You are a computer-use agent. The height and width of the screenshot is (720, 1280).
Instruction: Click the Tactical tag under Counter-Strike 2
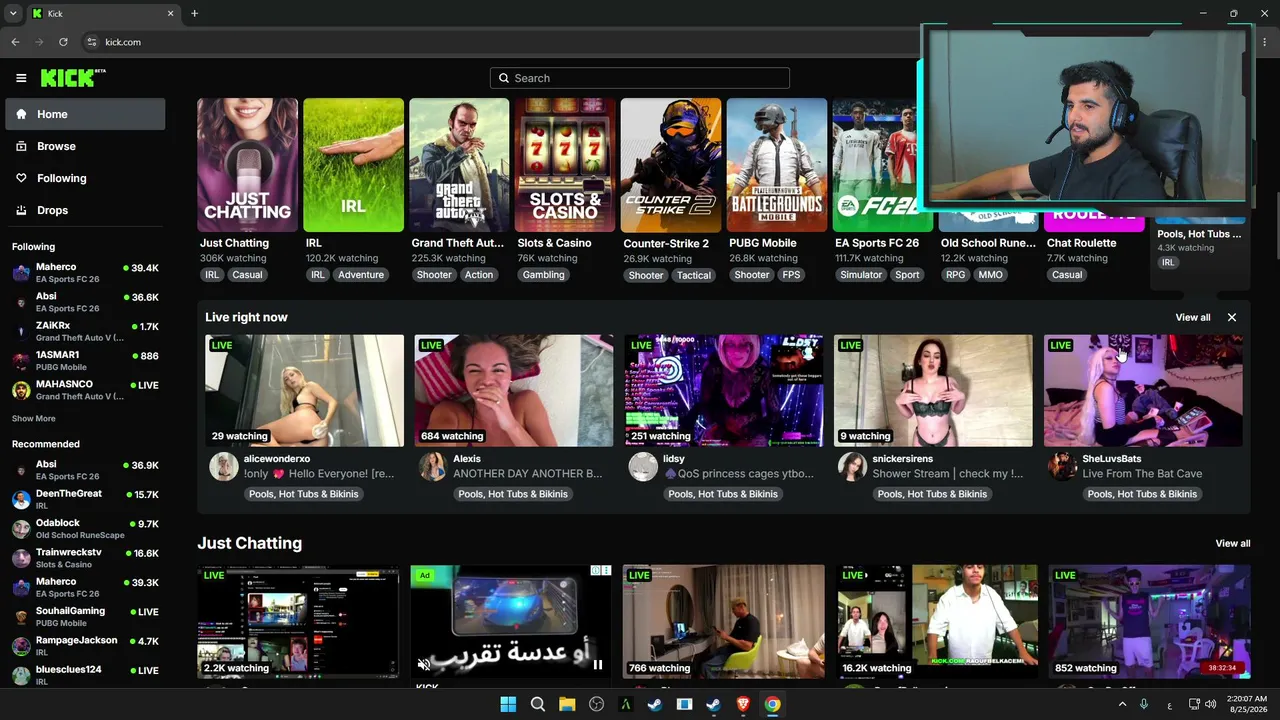coord(693,275)
